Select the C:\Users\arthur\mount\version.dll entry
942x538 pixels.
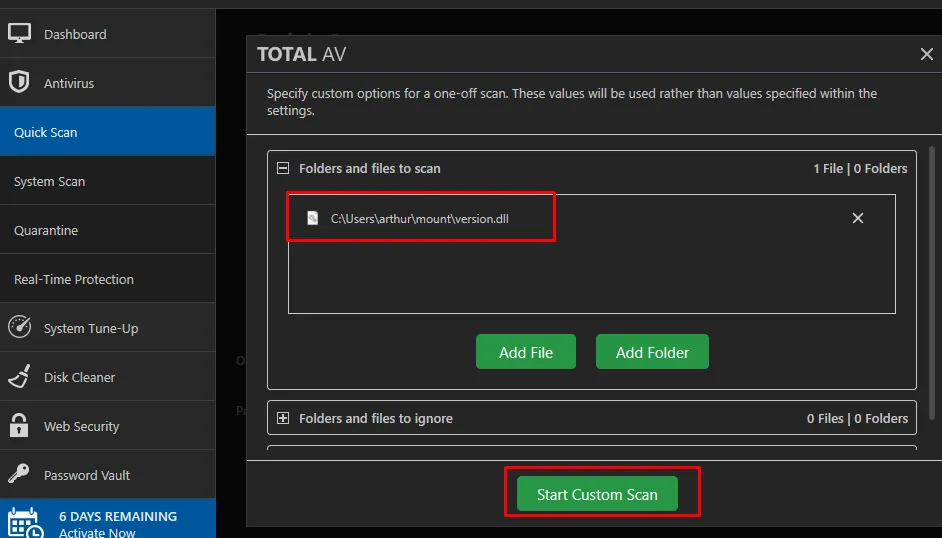592,218
